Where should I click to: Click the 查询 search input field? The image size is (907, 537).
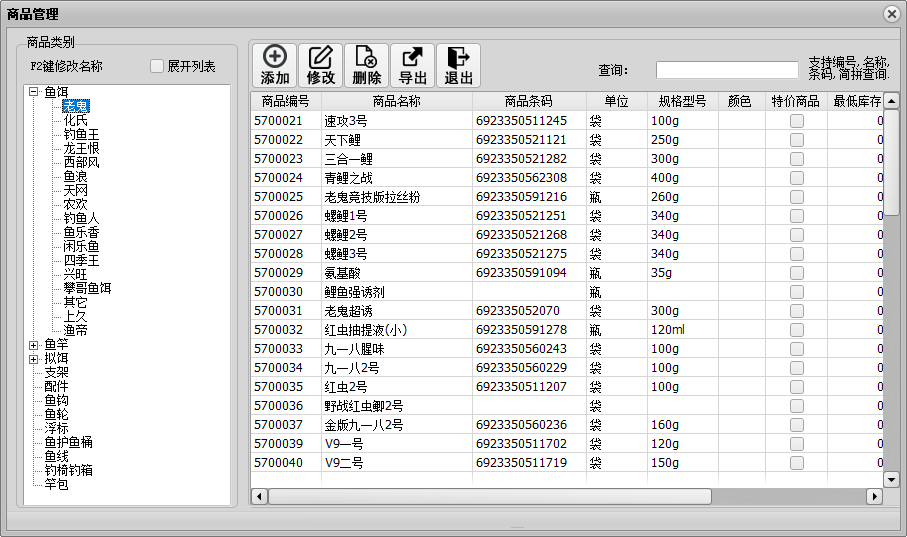[727, 70]
